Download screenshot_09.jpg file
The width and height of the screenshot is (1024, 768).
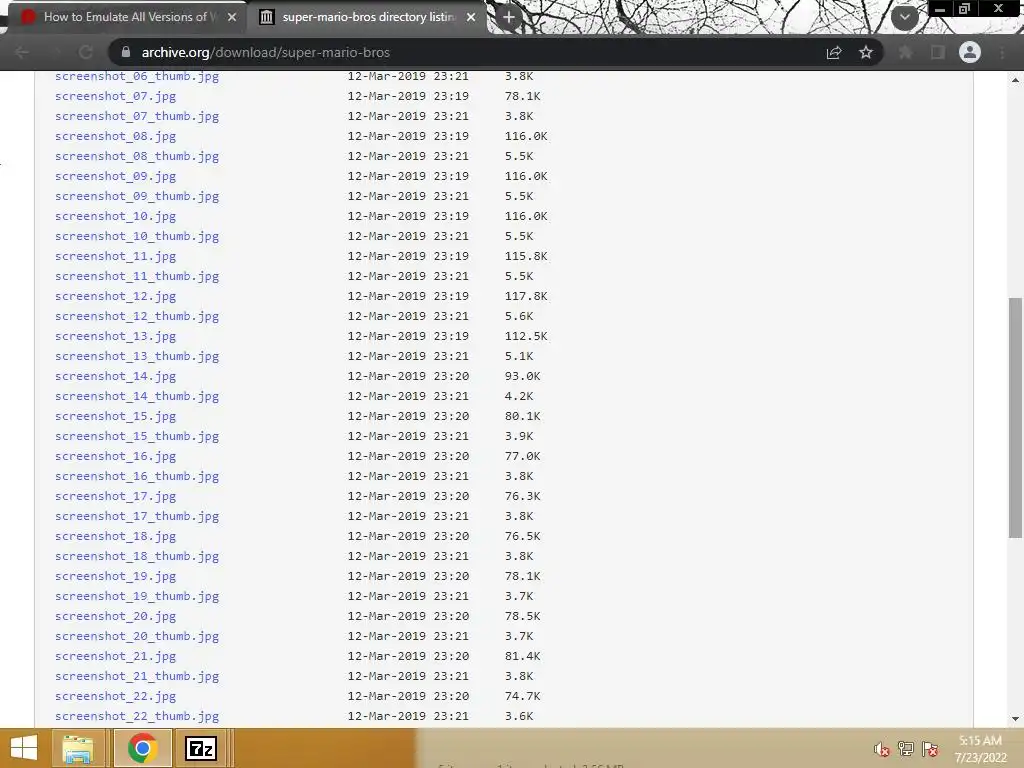pos(116,176)
